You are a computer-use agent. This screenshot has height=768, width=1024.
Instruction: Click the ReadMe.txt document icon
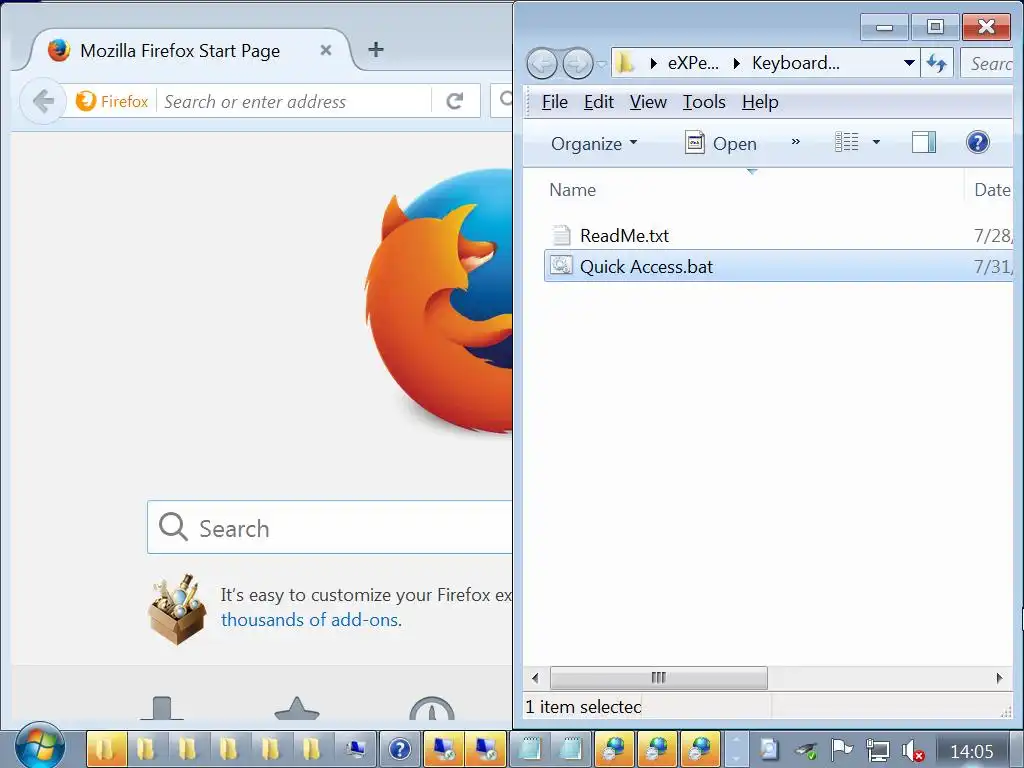(x=560, y=235)
